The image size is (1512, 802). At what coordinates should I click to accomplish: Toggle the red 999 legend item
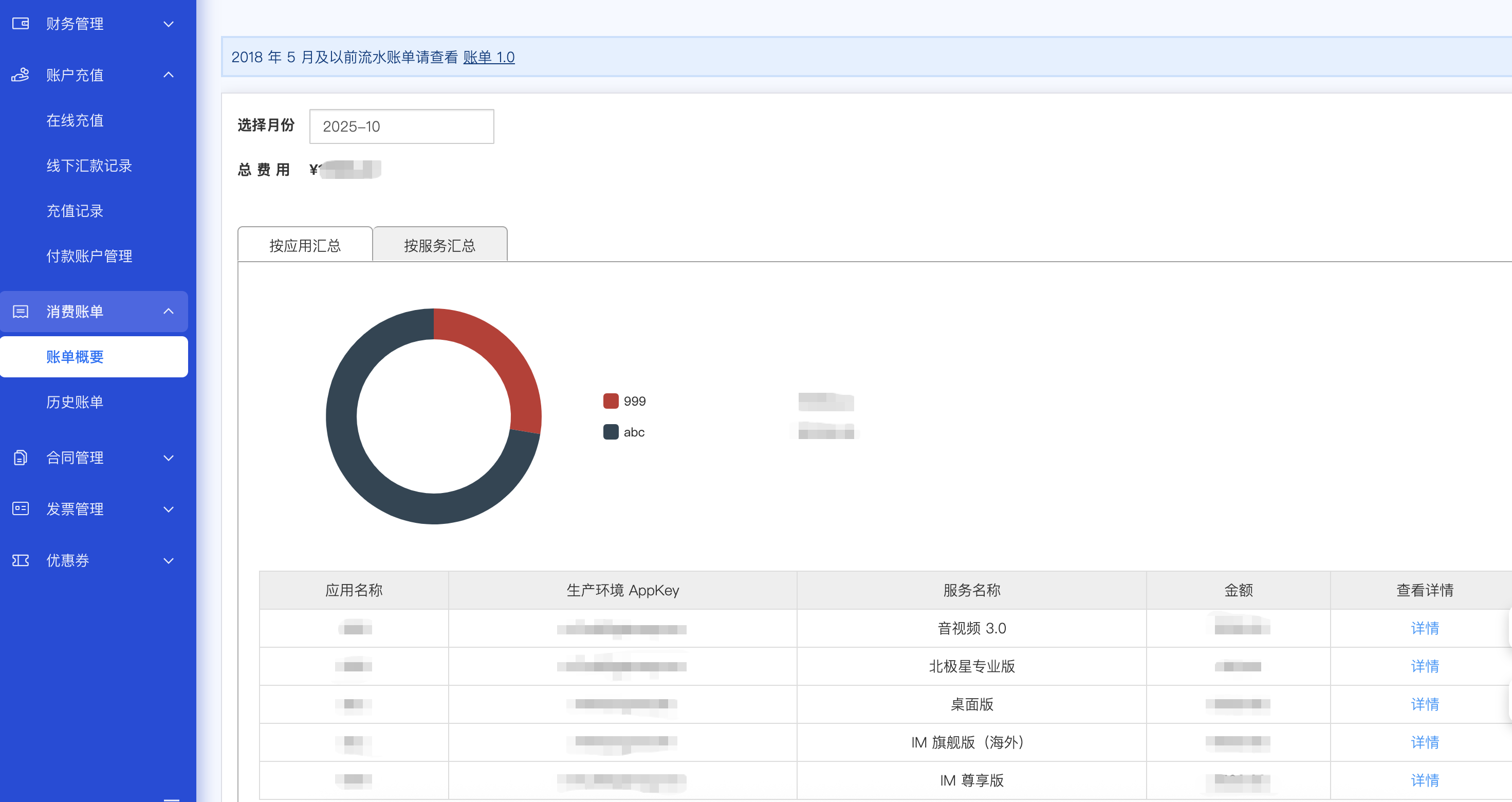click(624, 401)
